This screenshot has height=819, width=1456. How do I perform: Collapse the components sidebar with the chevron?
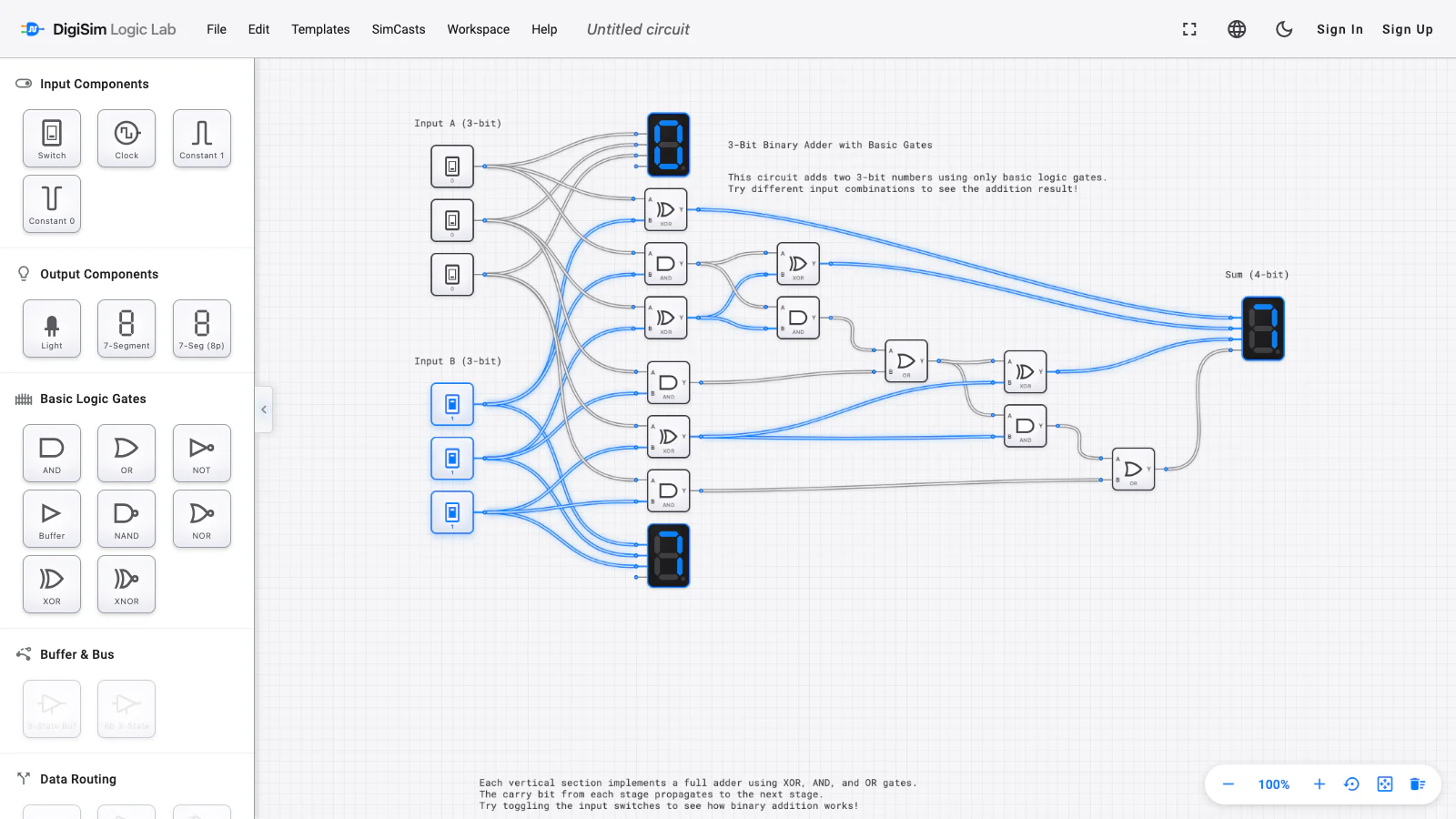264,409
